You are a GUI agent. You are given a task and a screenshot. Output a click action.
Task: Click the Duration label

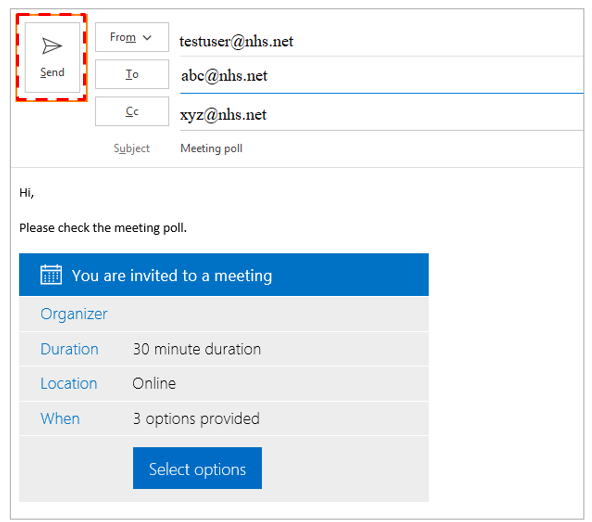[69, 349]
